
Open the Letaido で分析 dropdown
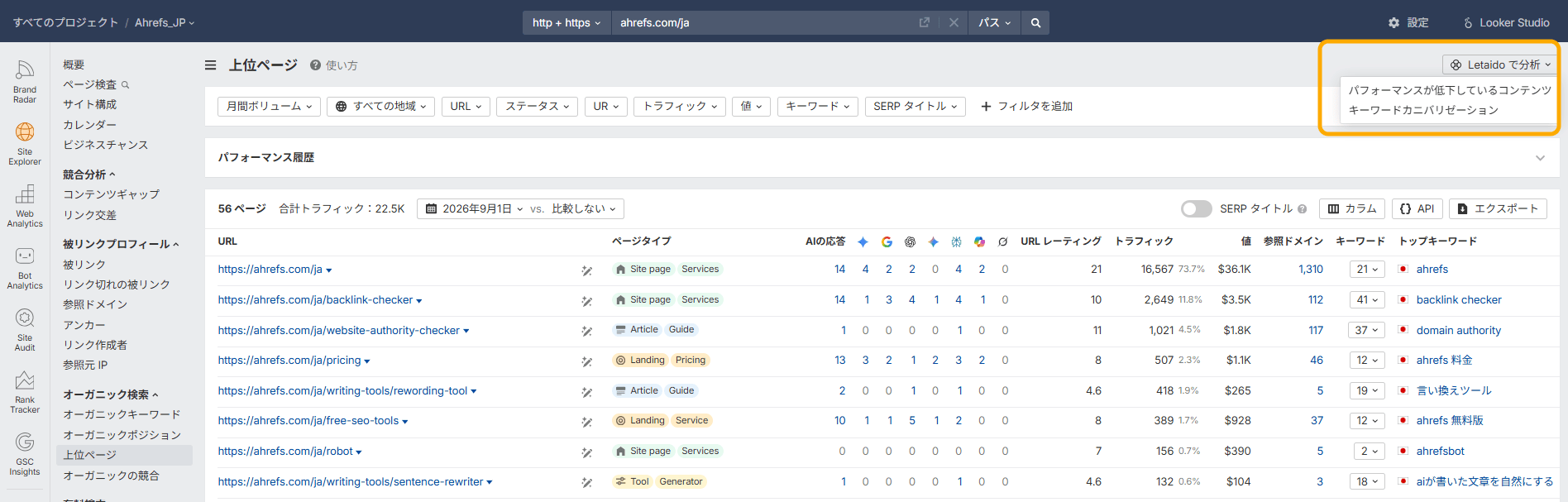1500,65
